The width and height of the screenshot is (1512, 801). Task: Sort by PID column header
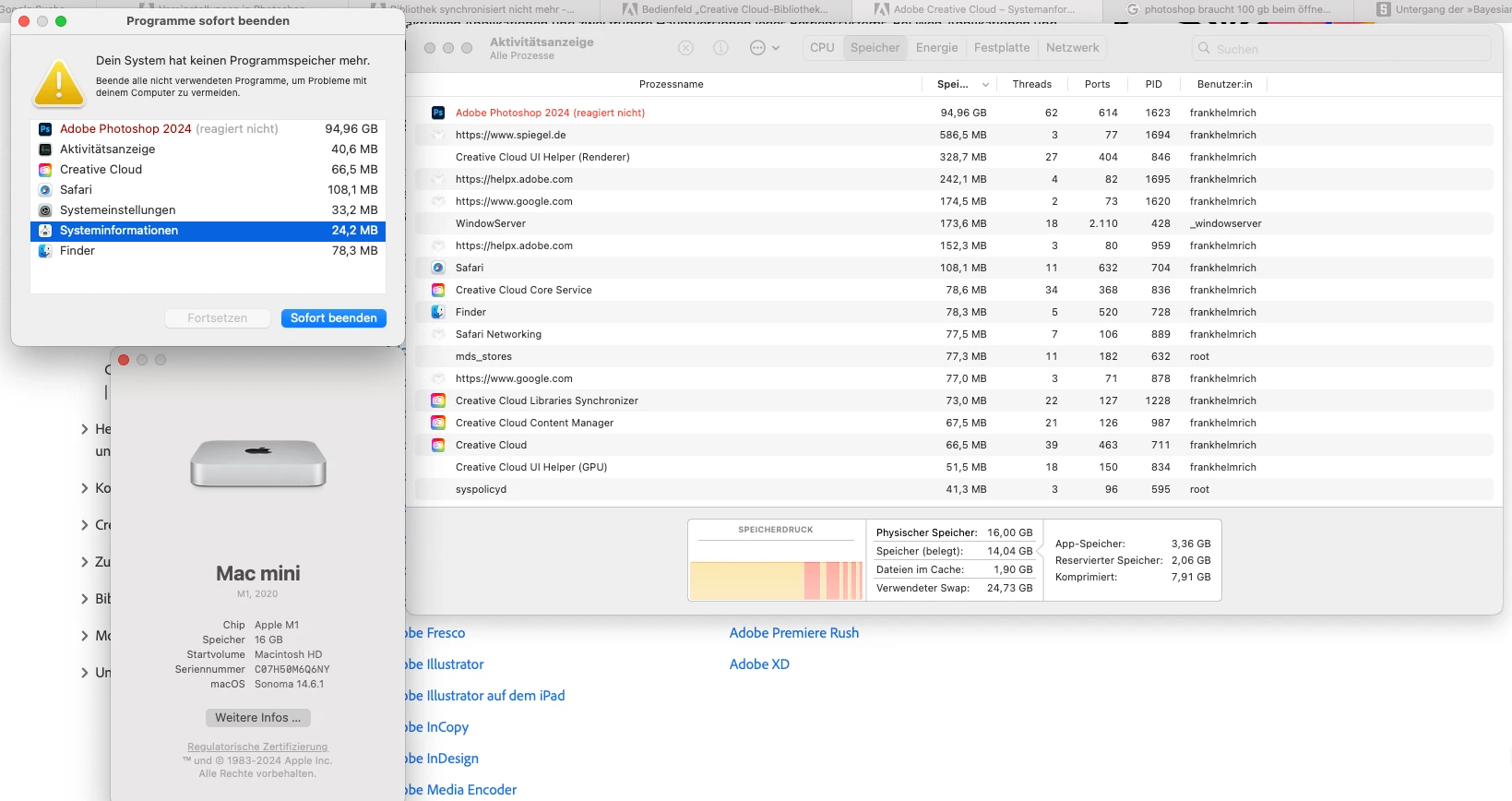click(1154, 84)
